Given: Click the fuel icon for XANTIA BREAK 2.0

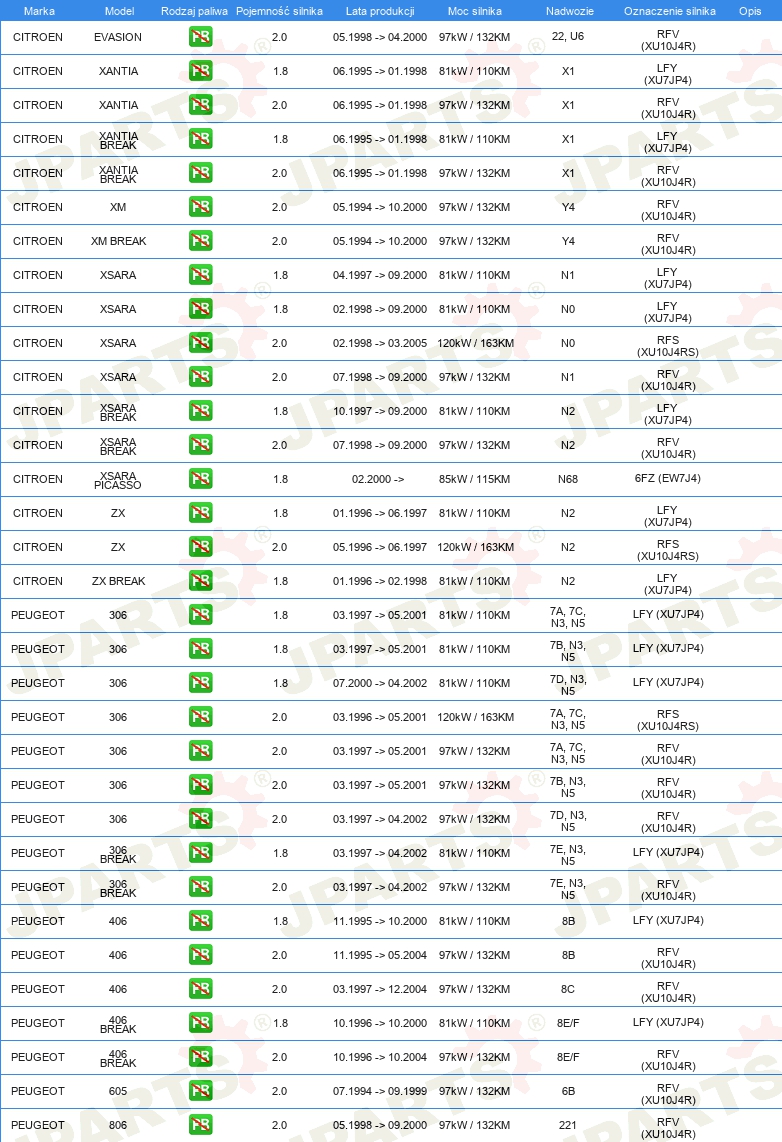Looking at the screenshot, I should [200, 173].
